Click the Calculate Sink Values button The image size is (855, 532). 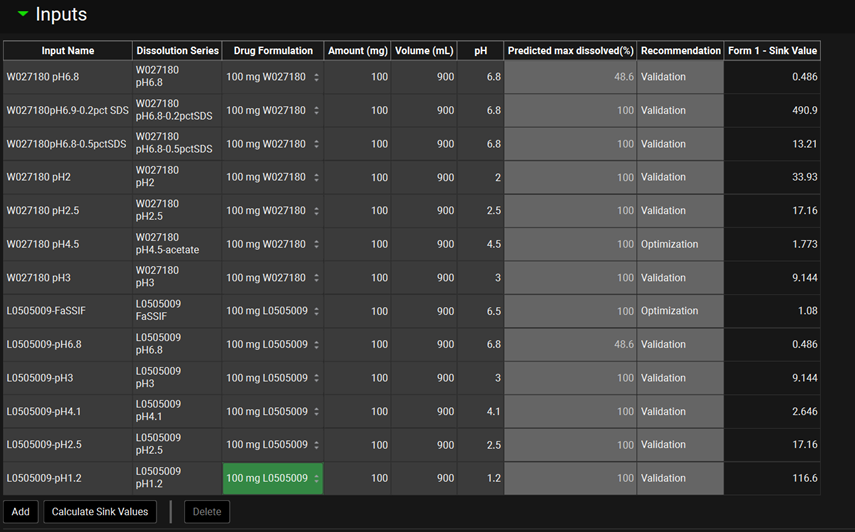tap(100, 511)
